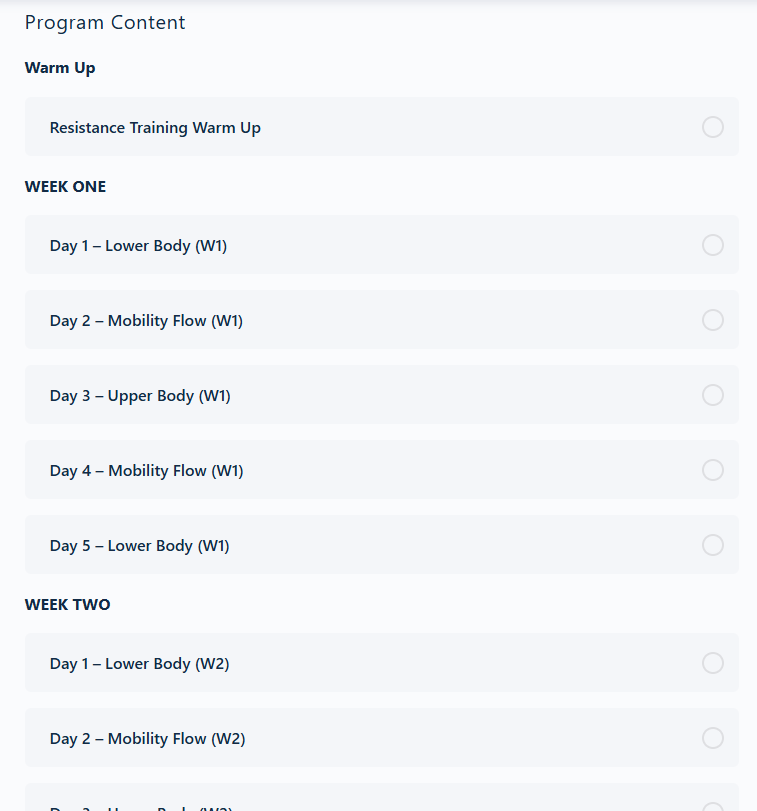The image size is (757, 811).
Task: Mark Day 1 Lower Body (W2) circle done
Action: tap(713, 663)
